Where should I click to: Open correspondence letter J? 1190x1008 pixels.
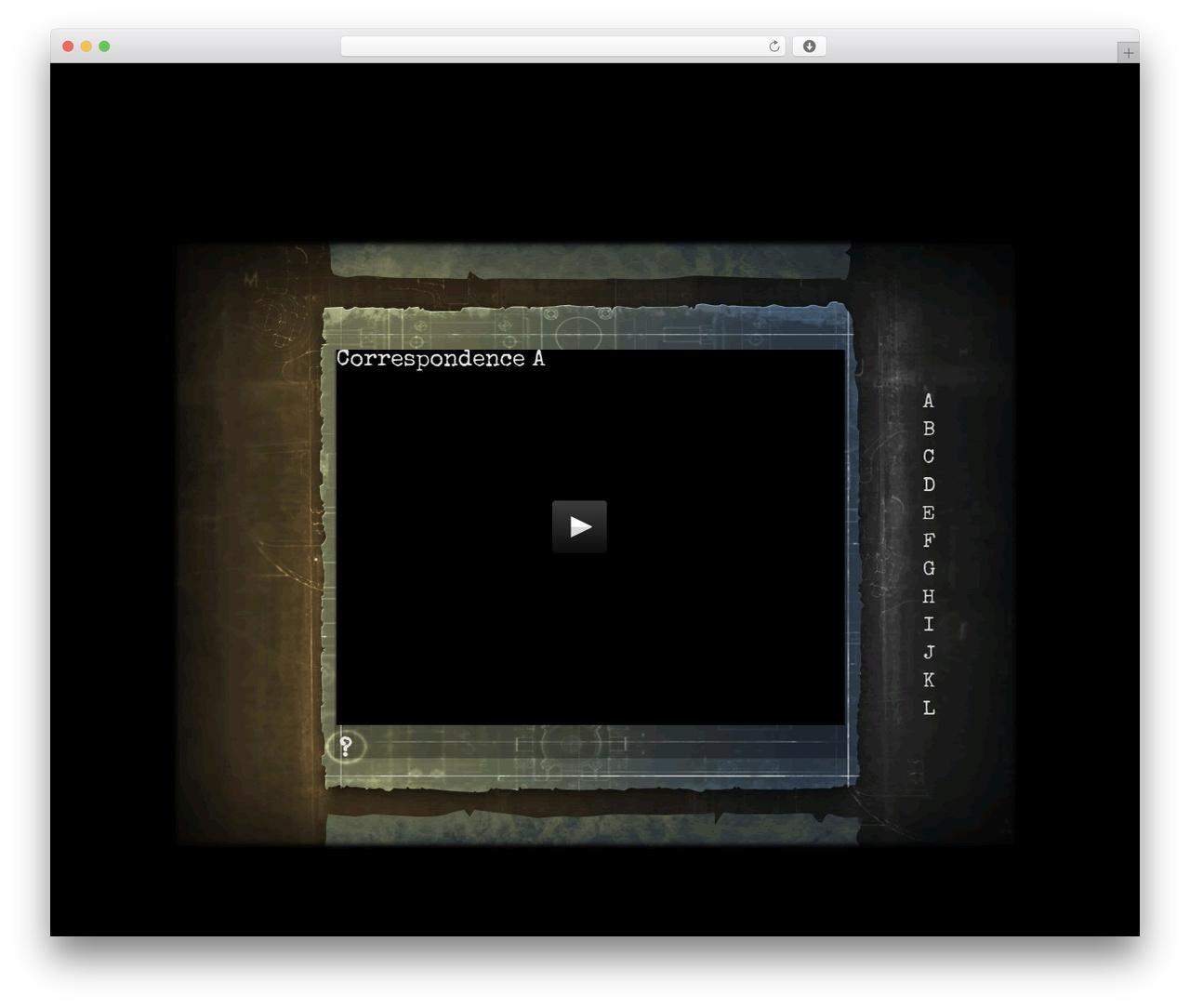(928, 652)
